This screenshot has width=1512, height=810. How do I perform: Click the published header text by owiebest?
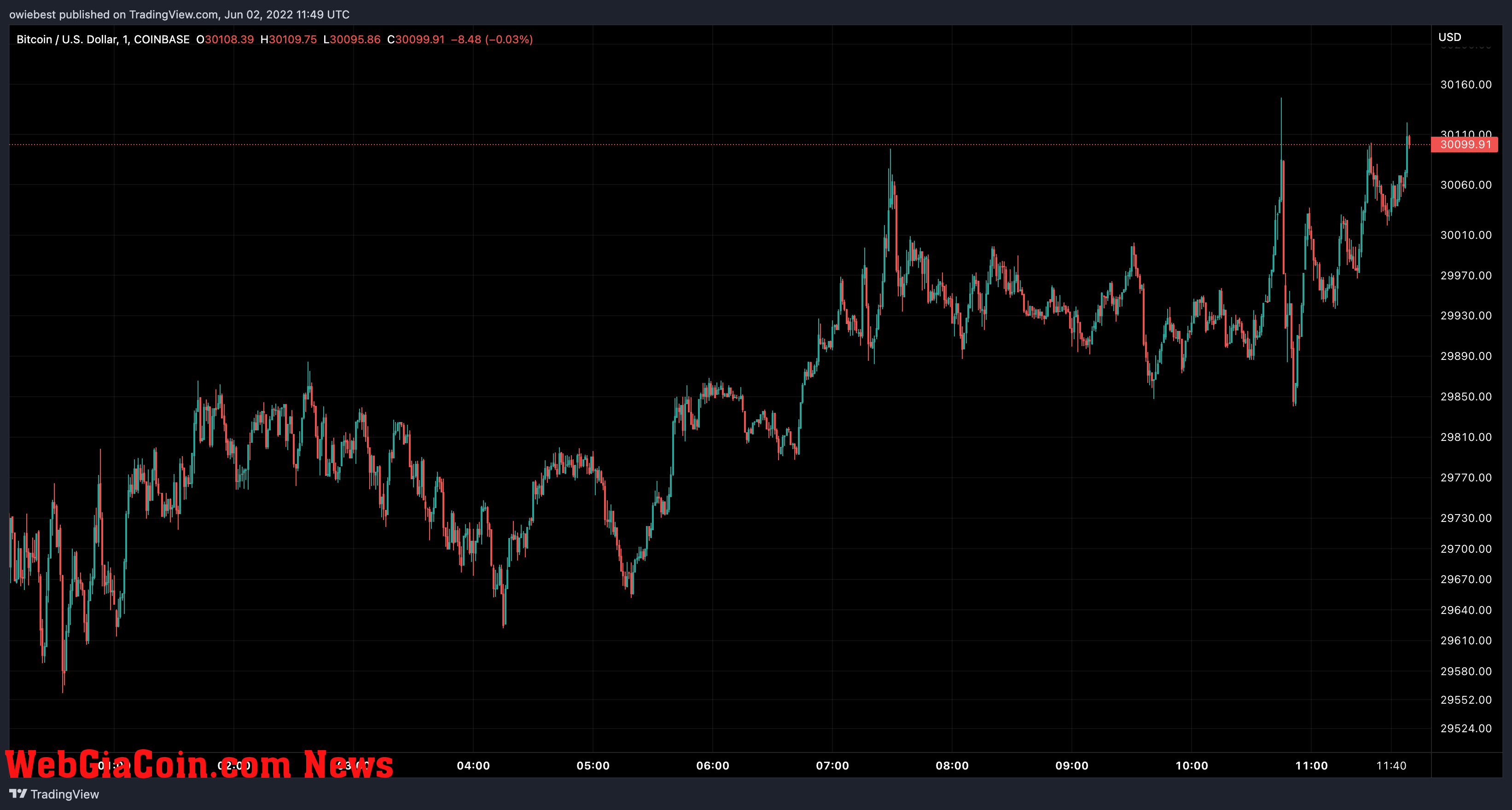click(179, 14)
